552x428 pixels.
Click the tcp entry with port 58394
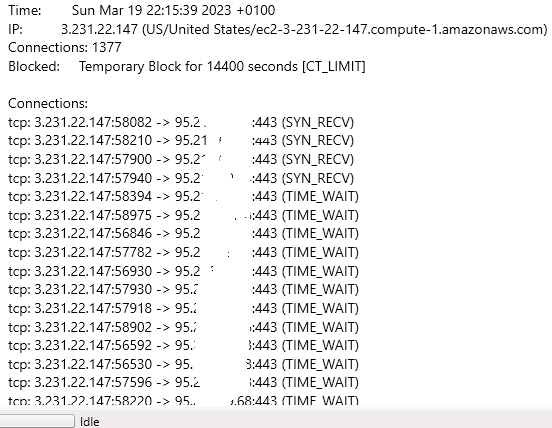click(183, 196)
